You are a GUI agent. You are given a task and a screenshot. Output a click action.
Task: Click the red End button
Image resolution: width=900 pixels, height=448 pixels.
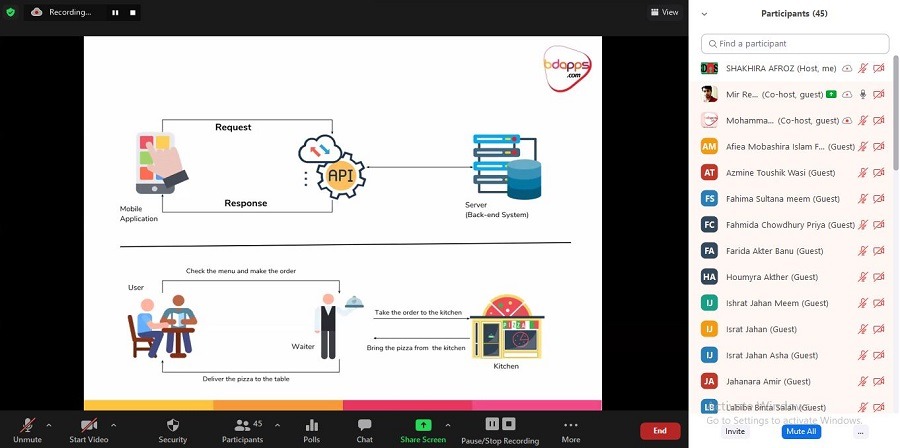pyautogui.click(x=660, y=431)
